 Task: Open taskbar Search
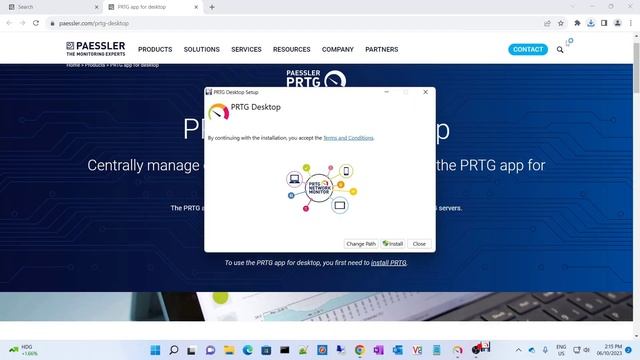[174, 350]
